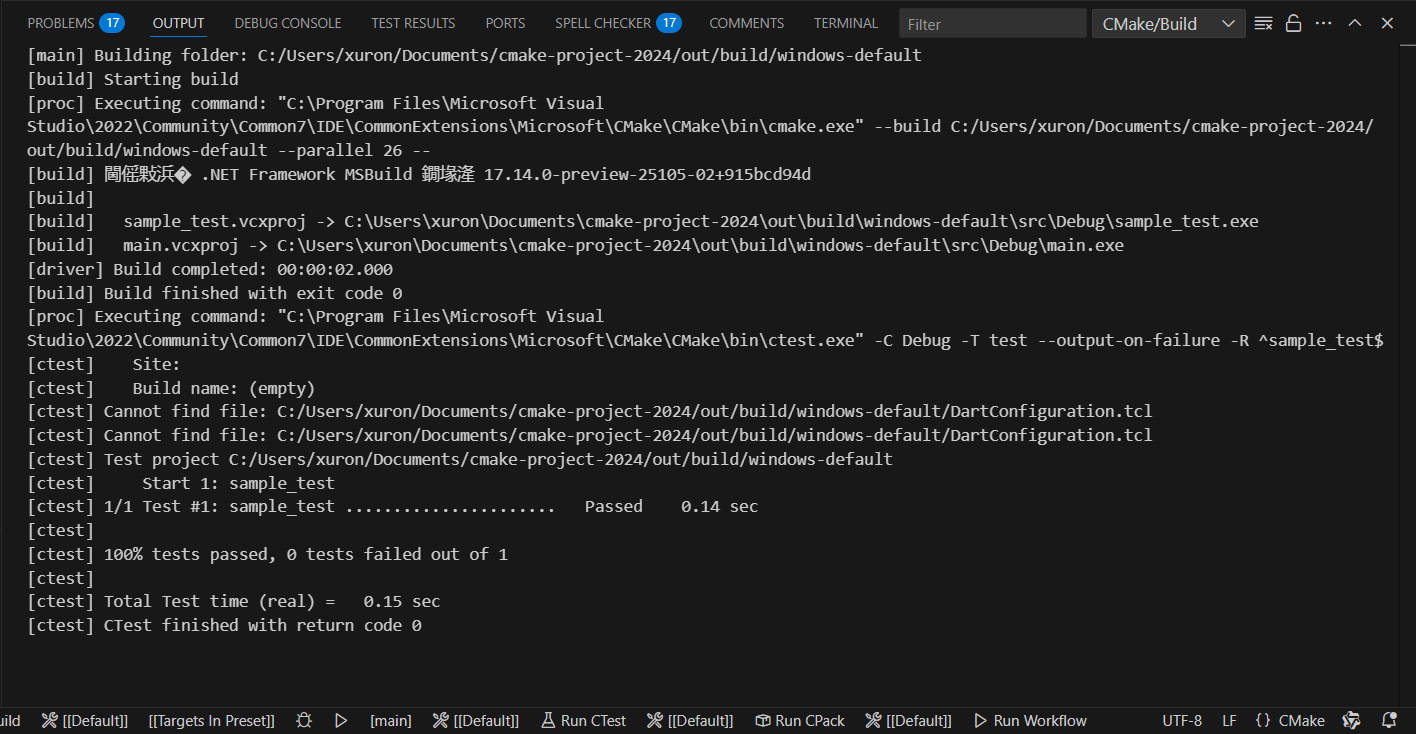Open the COMMENTS tab
This screenshot has width=1416, height=734.
(x=747, y=23)
